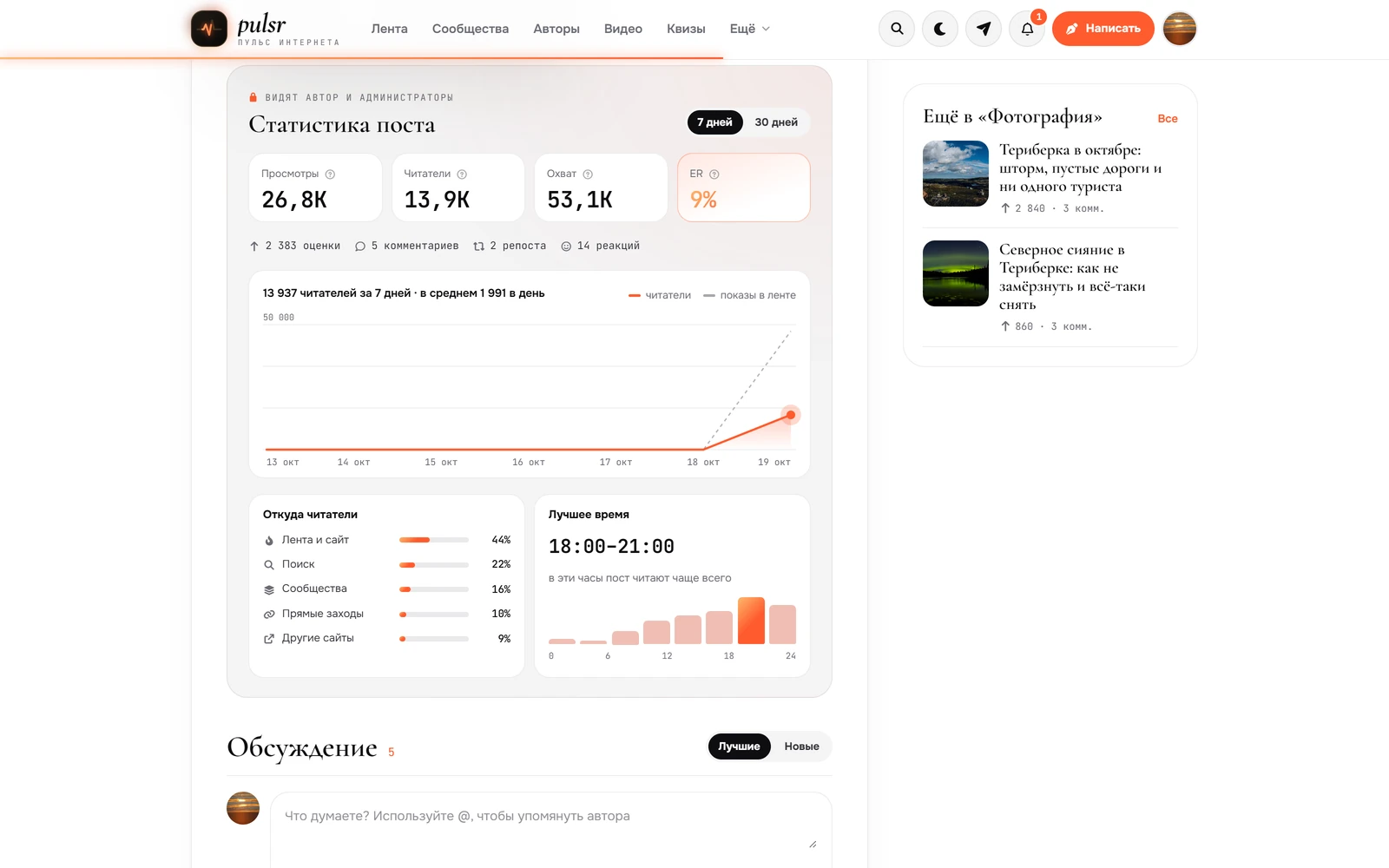This screenshot has width=1389, height=868.
Task: Open messages via paper plane icon
Action: tap(984, 29)
